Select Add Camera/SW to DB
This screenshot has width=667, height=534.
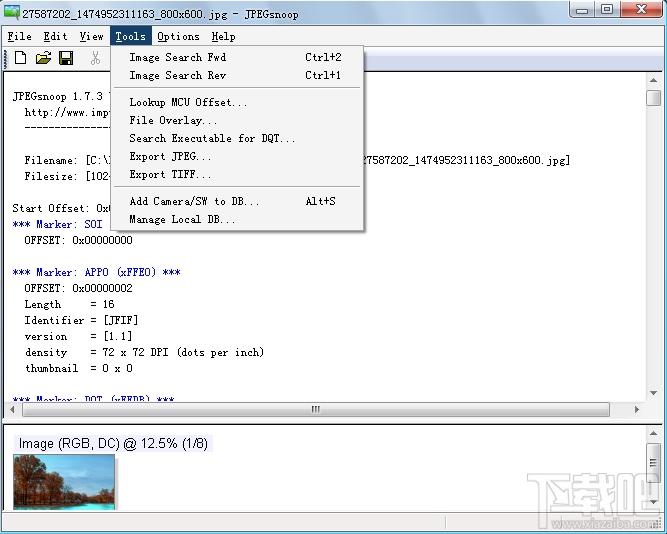pyautogui.click(x=237, y=201)
